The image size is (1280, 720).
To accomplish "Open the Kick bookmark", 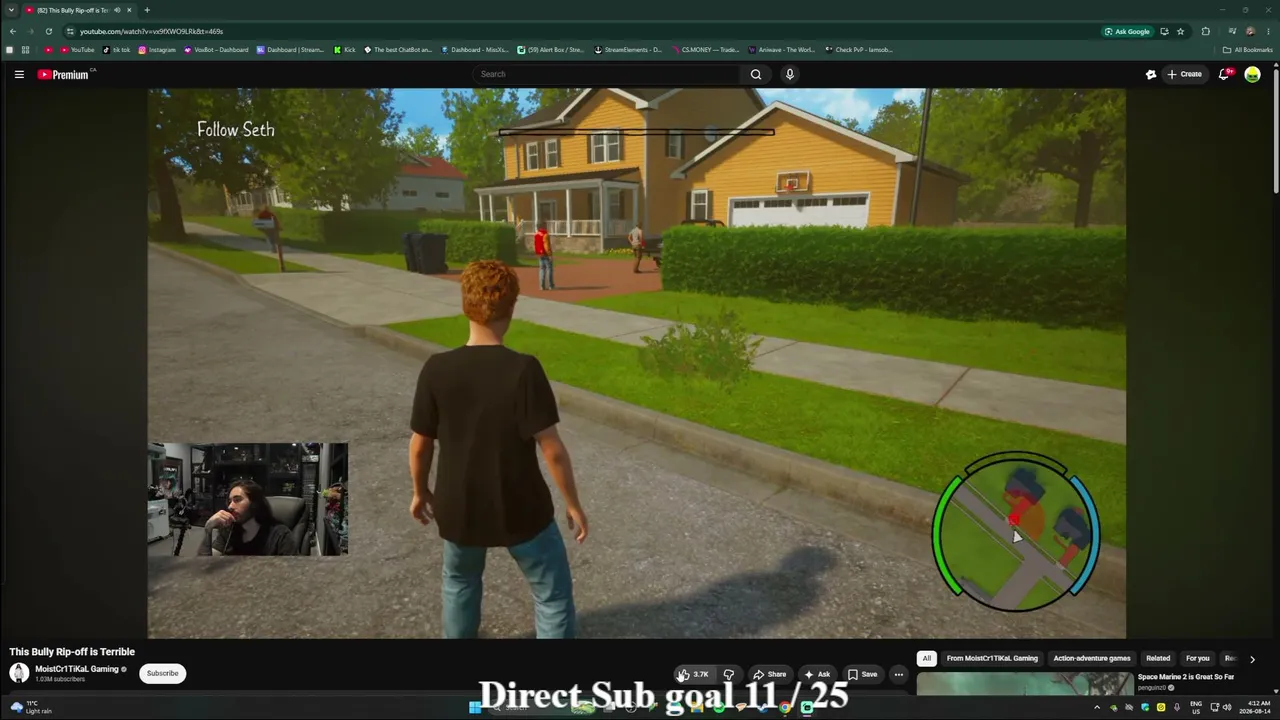I will point(345,50).
